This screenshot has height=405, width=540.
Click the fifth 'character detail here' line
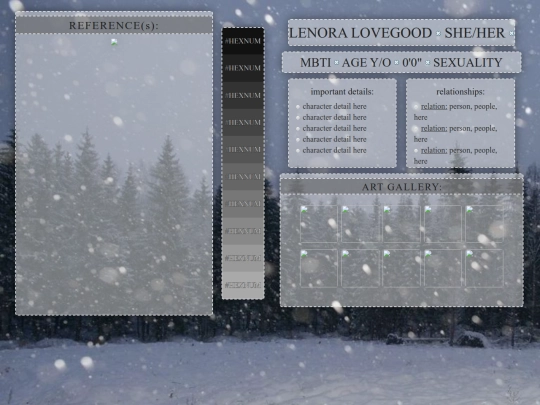[334, 150]
